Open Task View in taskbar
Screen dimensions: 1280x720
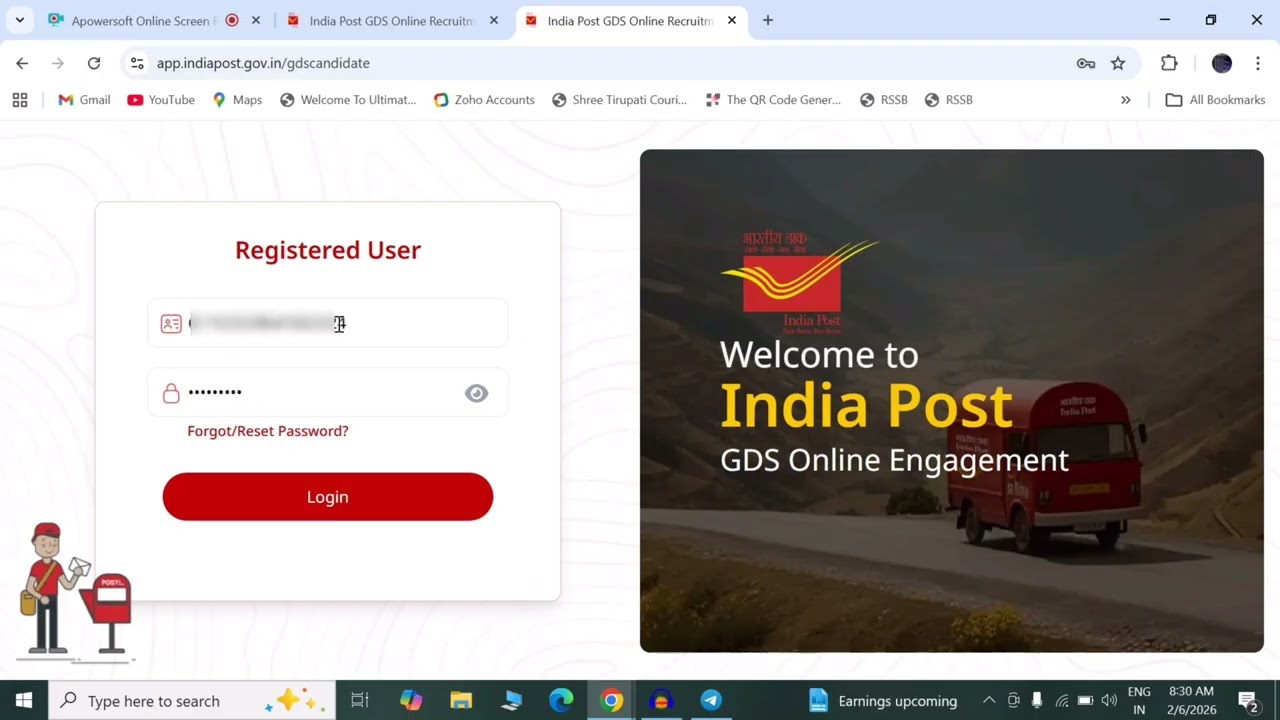[x=360, y=701]
